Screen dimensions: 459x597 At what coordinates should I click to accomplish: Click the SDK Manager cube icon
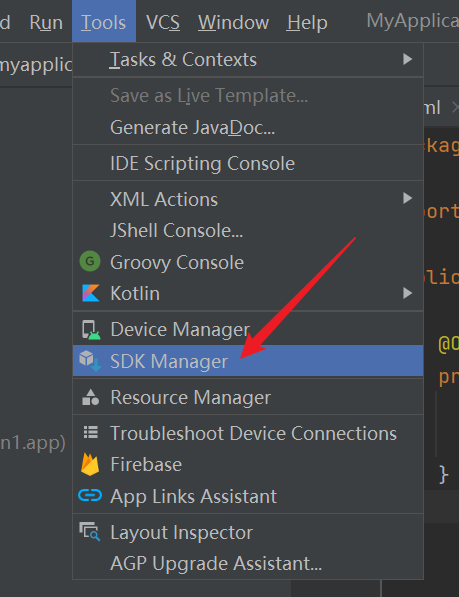pyautogui.click(x=90, y=361)
